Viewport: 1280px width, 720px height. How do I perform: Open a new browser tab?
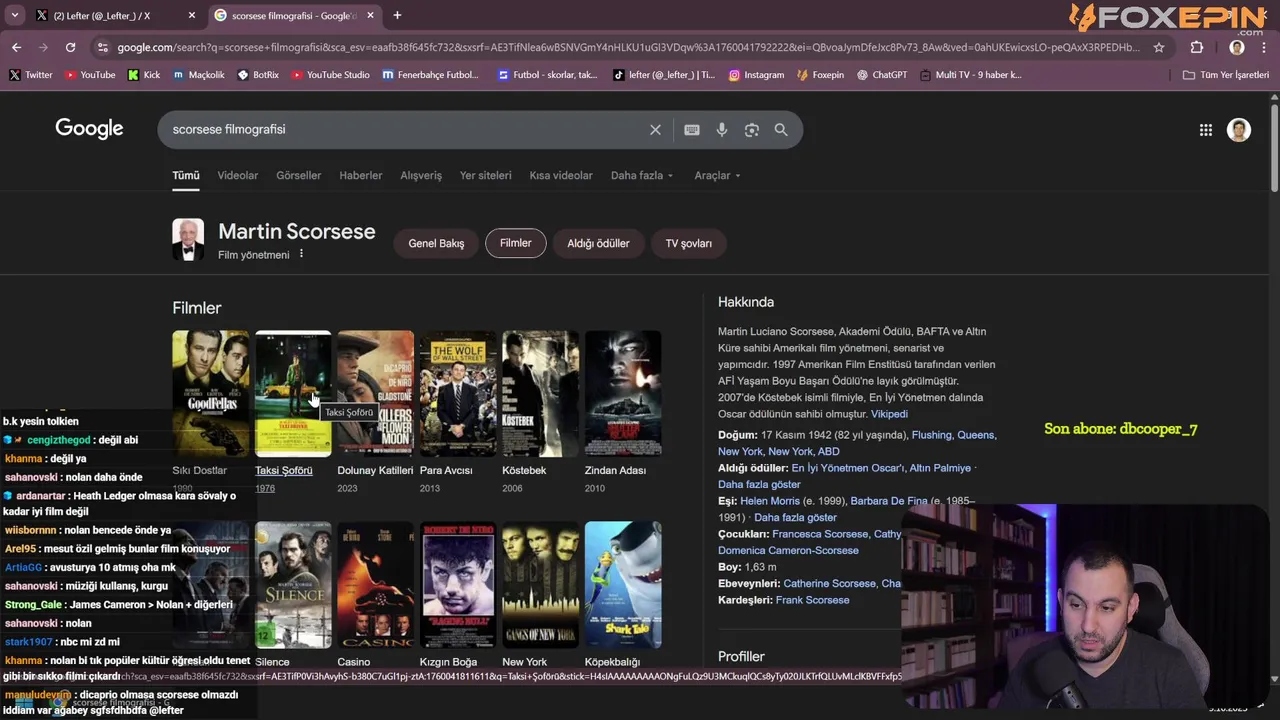pos(397,15)
